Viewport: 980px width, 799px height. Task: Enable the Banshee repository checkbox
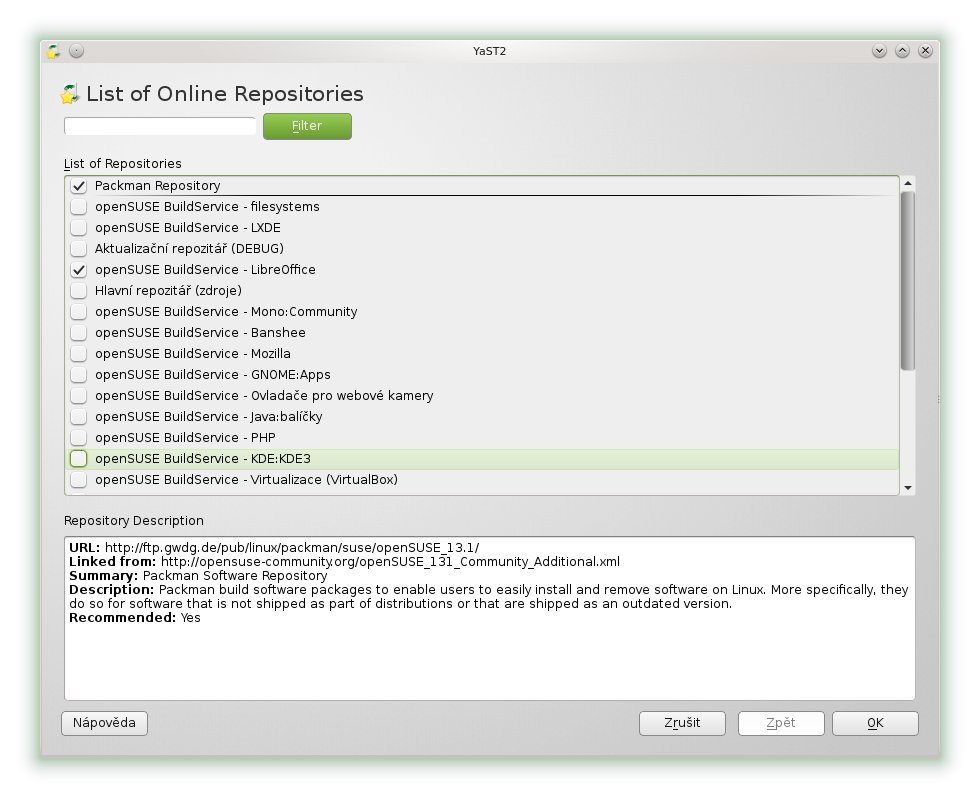(x=79, y=333)
